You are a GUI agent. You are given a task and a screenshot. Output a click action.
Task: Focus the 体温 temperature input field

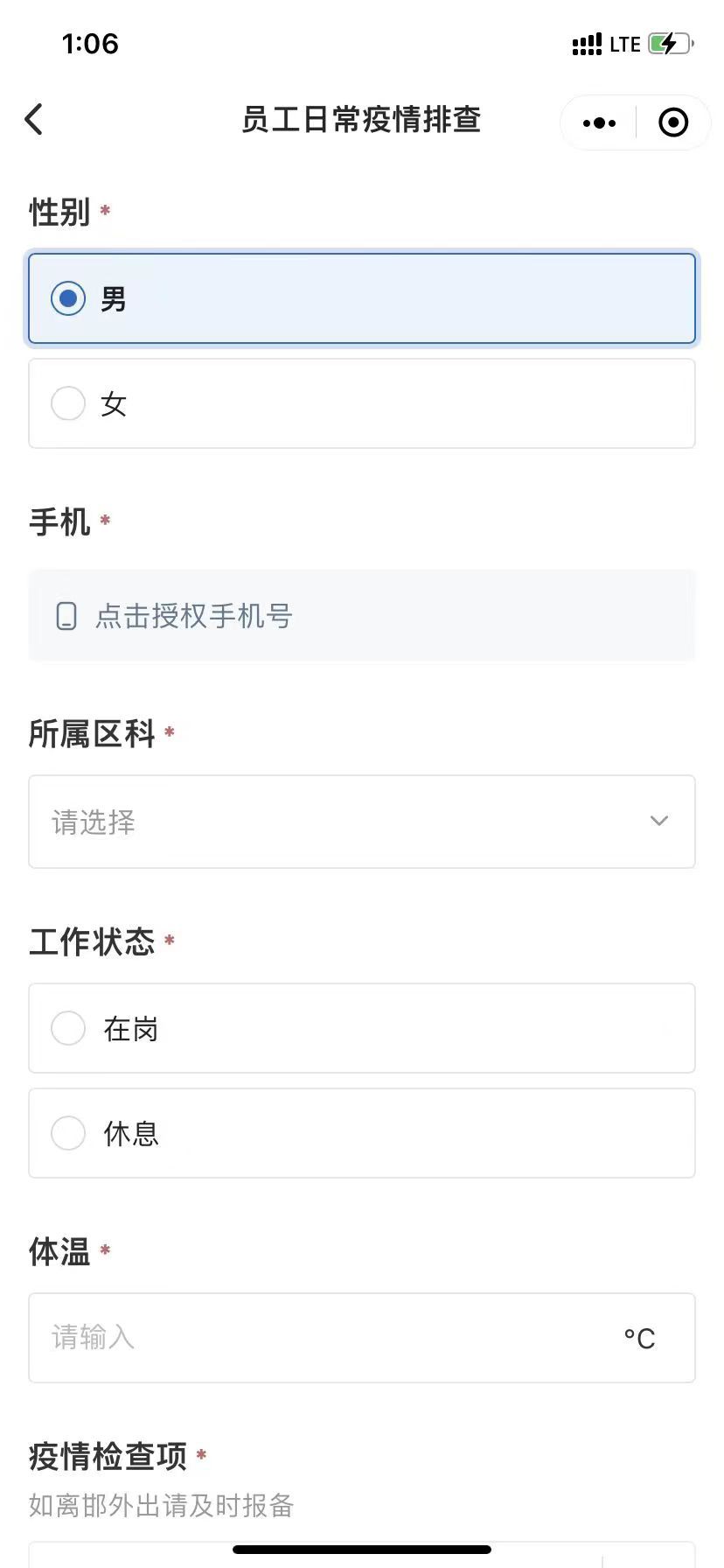point(324,1338)
